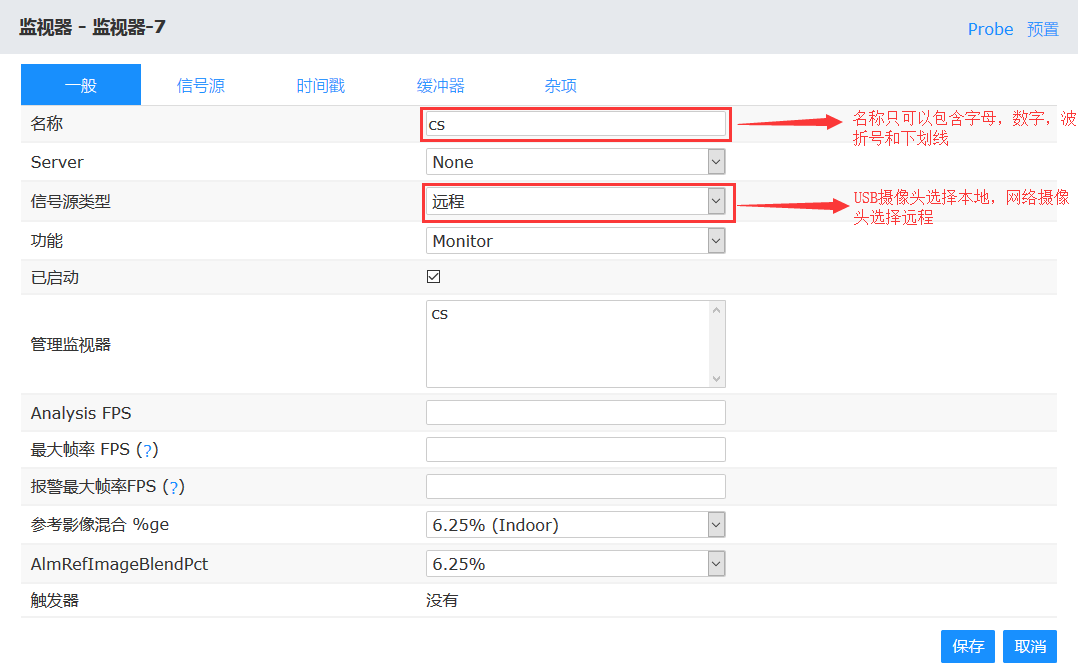
Task: Click the 预置 link
Action: click(x=1042, y=29)
